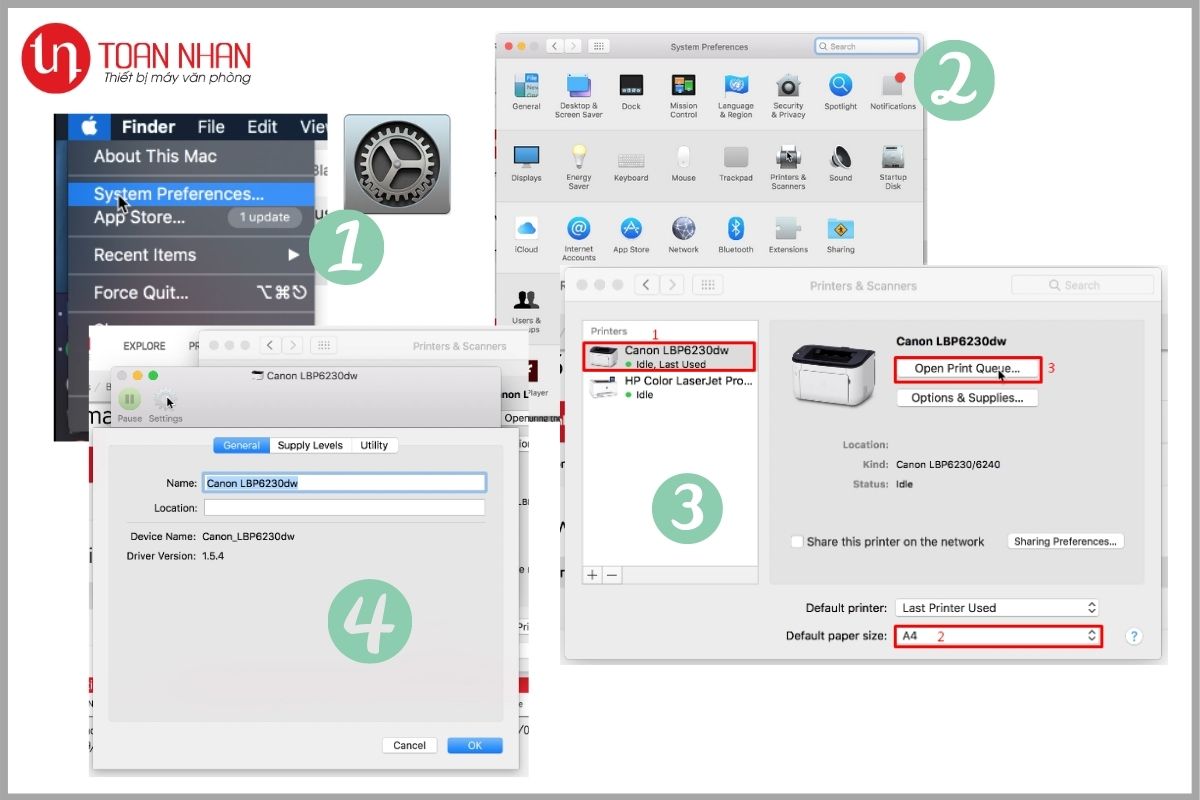Remove printer with the minus button
Viewport: 1200px width, 800px height.
[612, 575]
